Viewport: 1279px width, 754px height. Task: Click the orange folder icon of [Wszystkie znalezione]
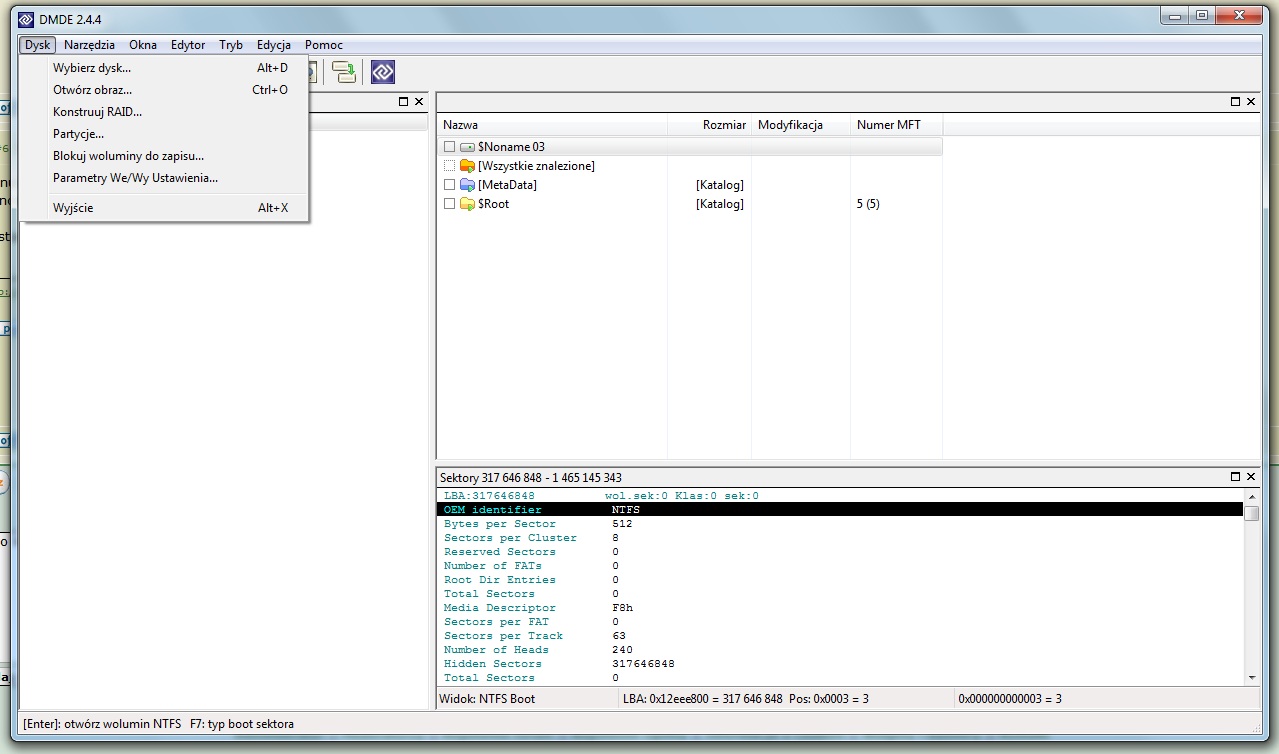(x=467, y=166)
